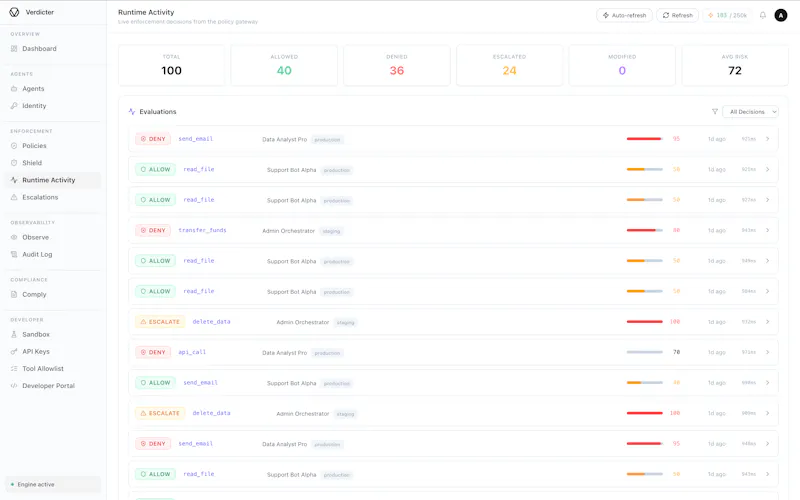Open the Developer Portal page
This screenshot has height=500, width=800.
pos(48,386)
